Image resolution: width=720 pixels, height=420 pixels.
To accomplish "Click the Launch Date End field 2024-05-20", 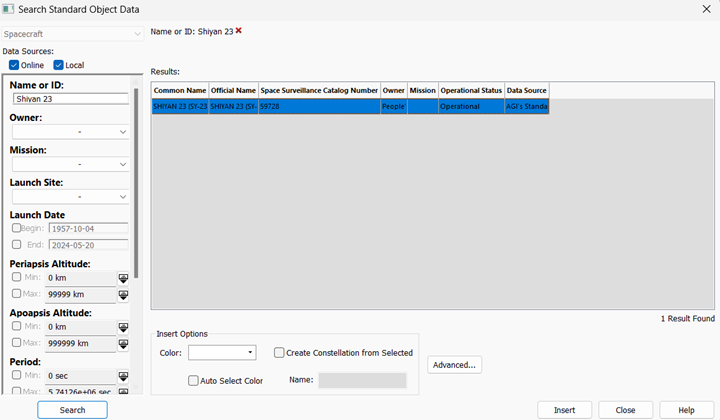I will (x=88, y=245).
